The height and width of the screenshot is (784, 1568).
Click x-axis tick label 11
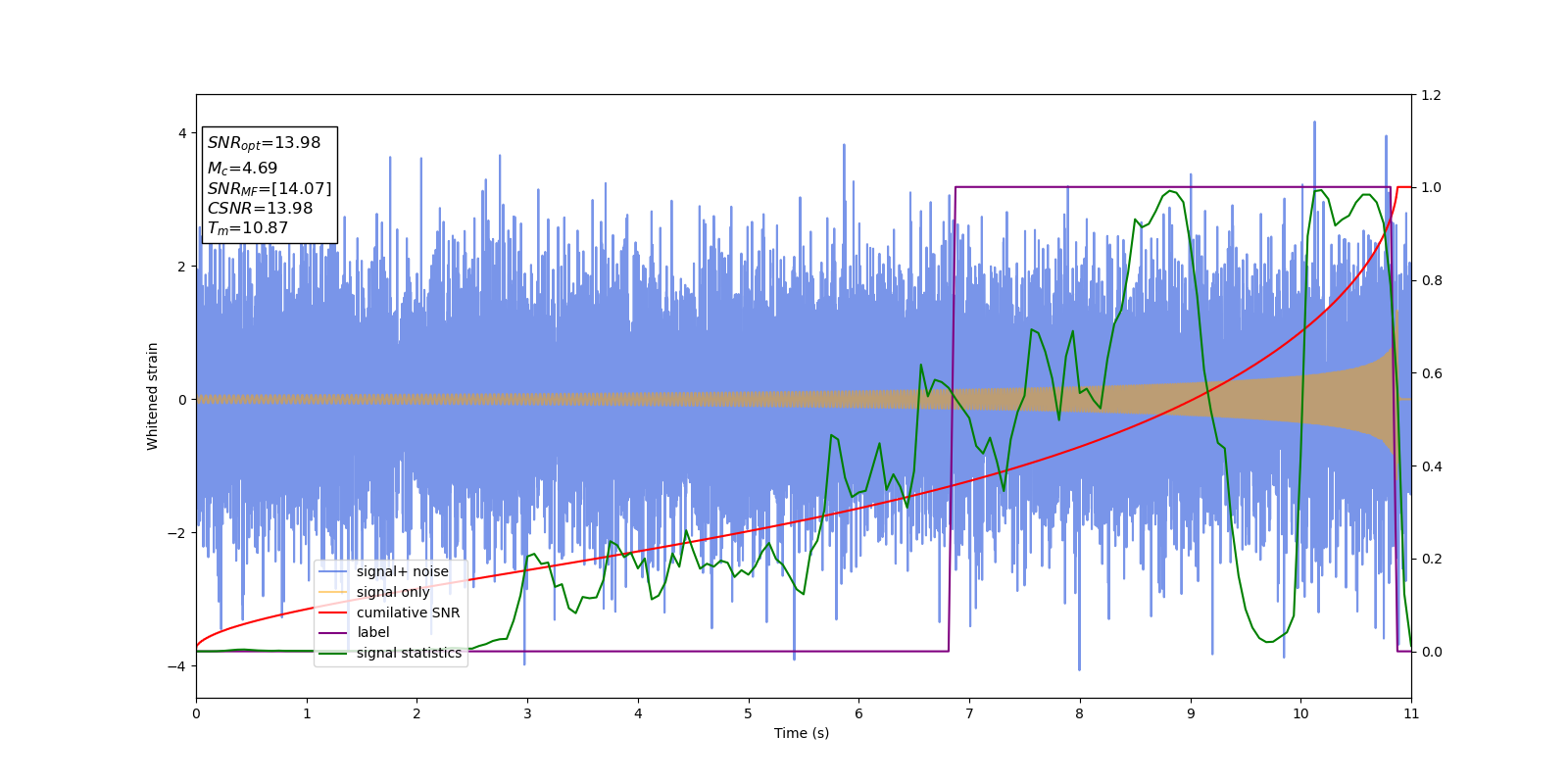point(1411,713)
